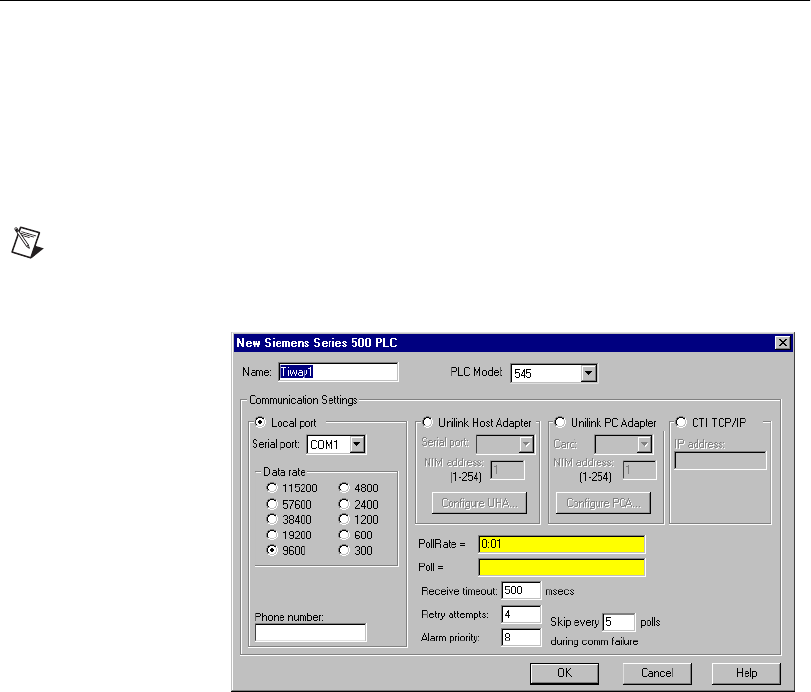The image size is (811, 692).
Task: Open the Unilink PC Adapter Card dropdown
Action: (644, 444)
